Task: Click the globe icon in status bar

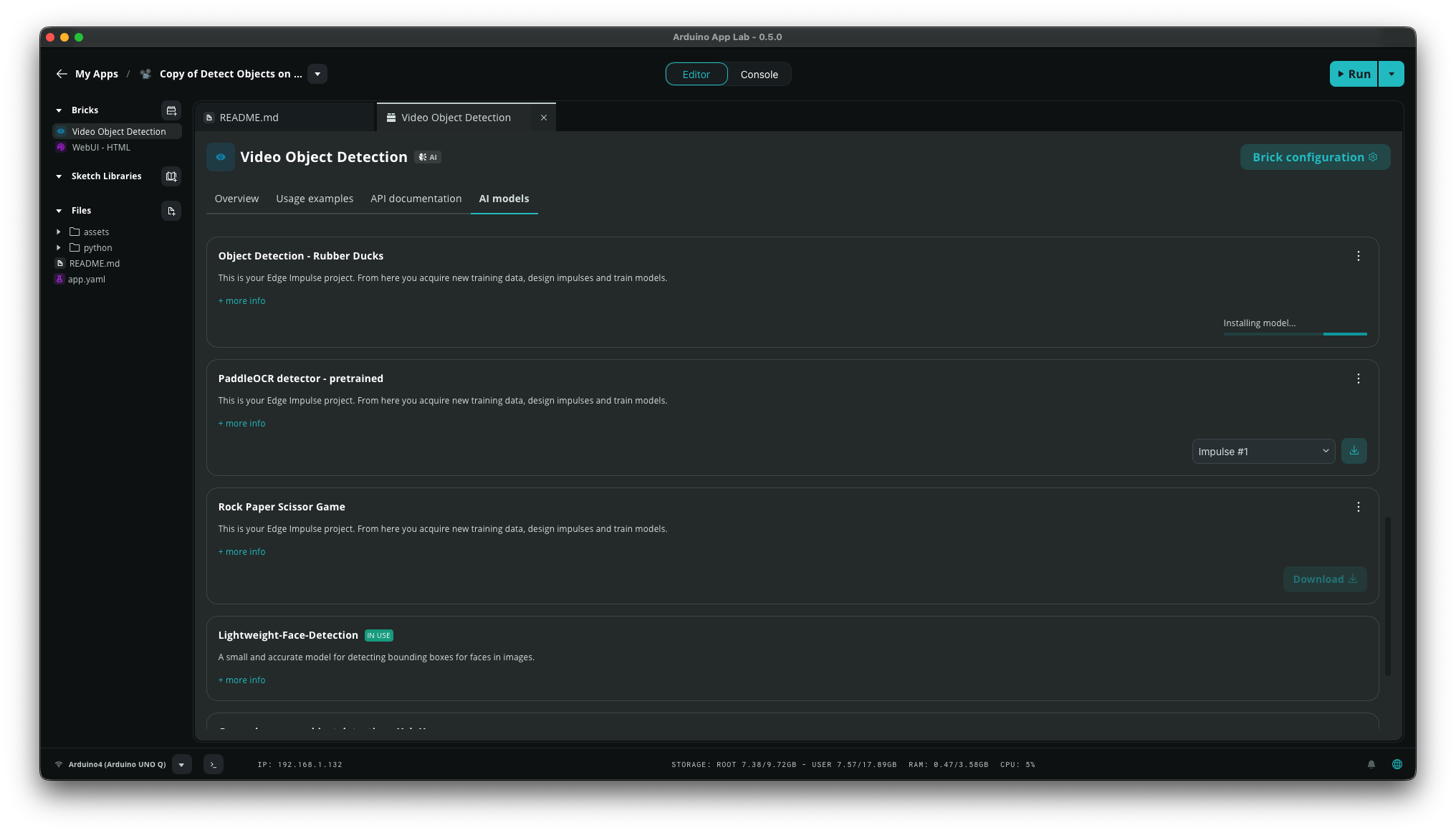Action: [1397, 764]
